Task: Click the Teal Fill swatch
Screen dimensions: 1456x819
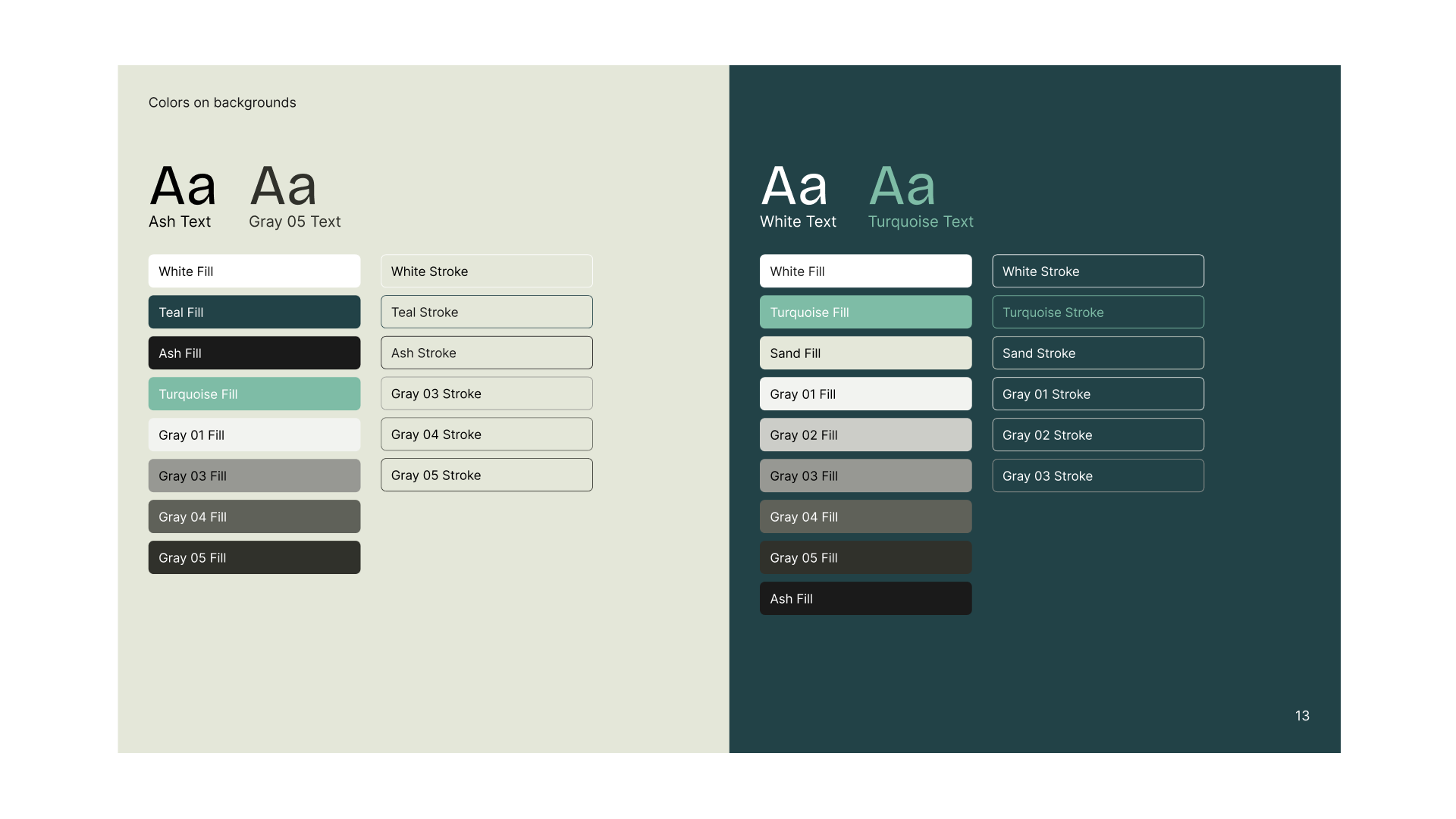Action: (254, 312)
